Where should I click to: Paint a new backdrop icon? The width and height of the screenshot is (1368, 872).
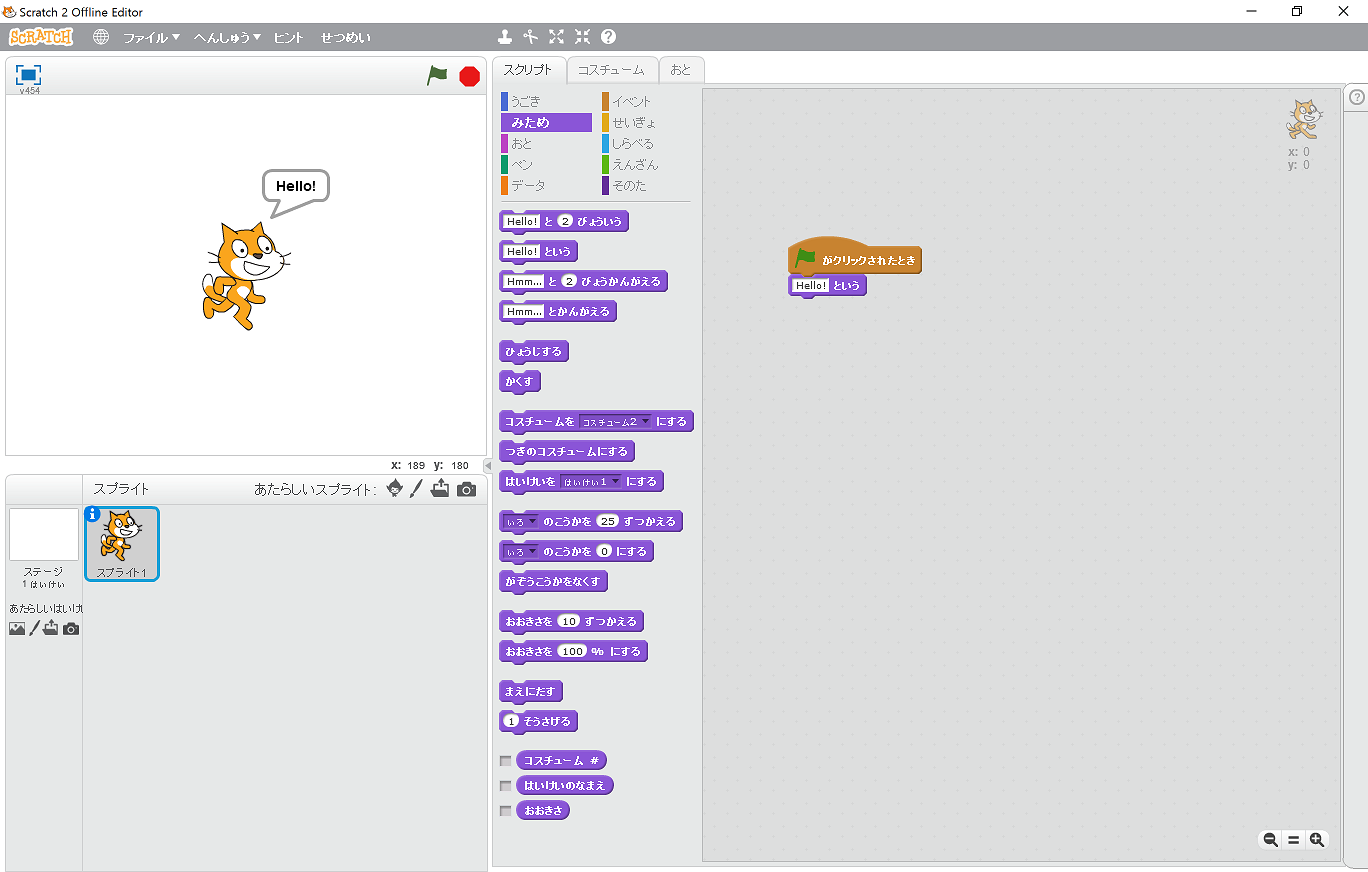[x=34, y=629]
